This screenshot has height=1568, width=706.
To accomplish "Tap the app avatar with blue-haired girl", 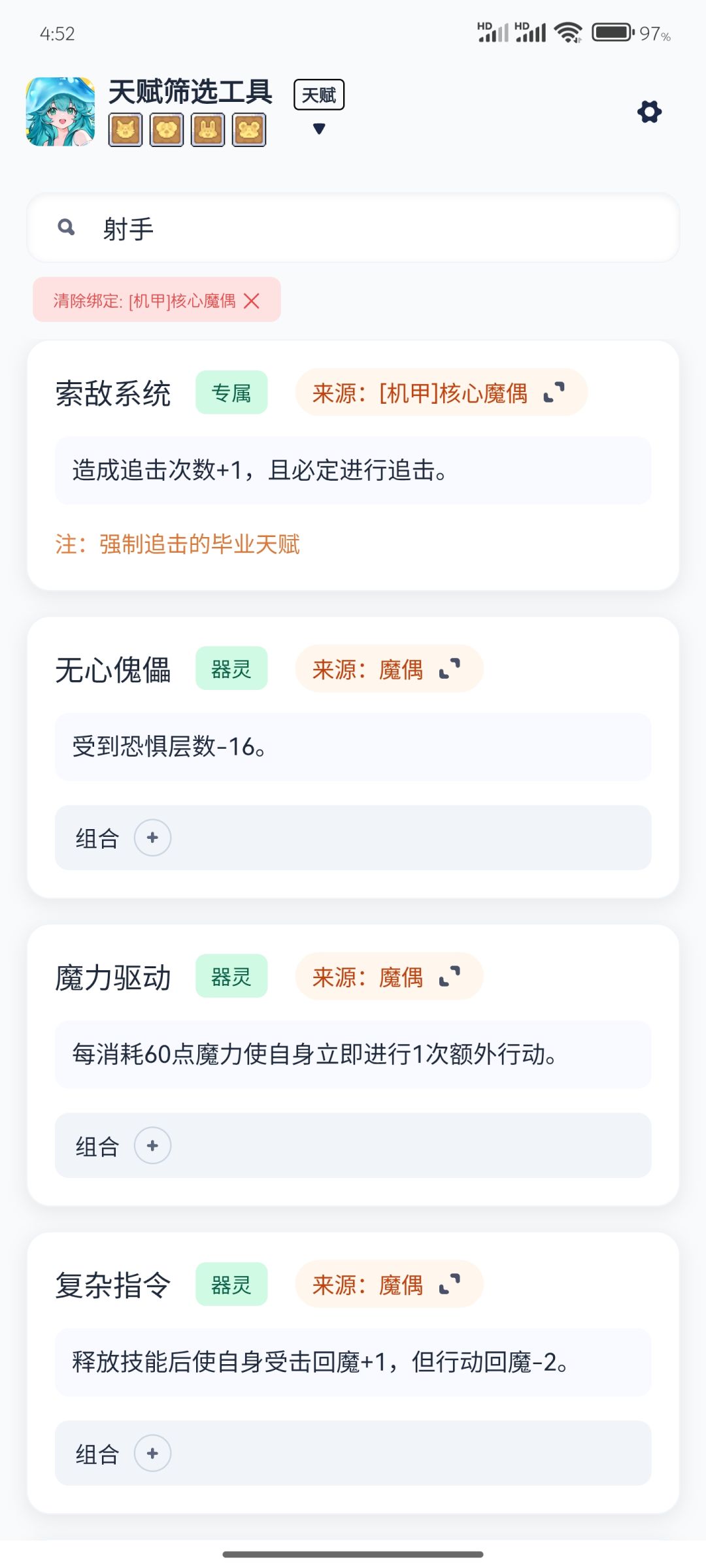I will 60,112.
